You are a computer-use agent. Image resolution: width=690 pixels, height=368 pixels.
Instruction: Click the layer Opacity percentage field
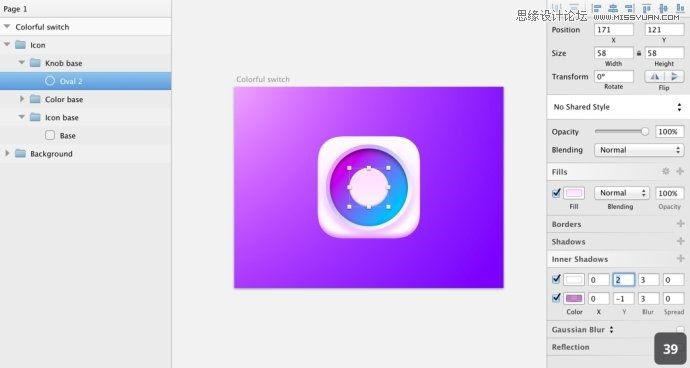click(669, 131)
